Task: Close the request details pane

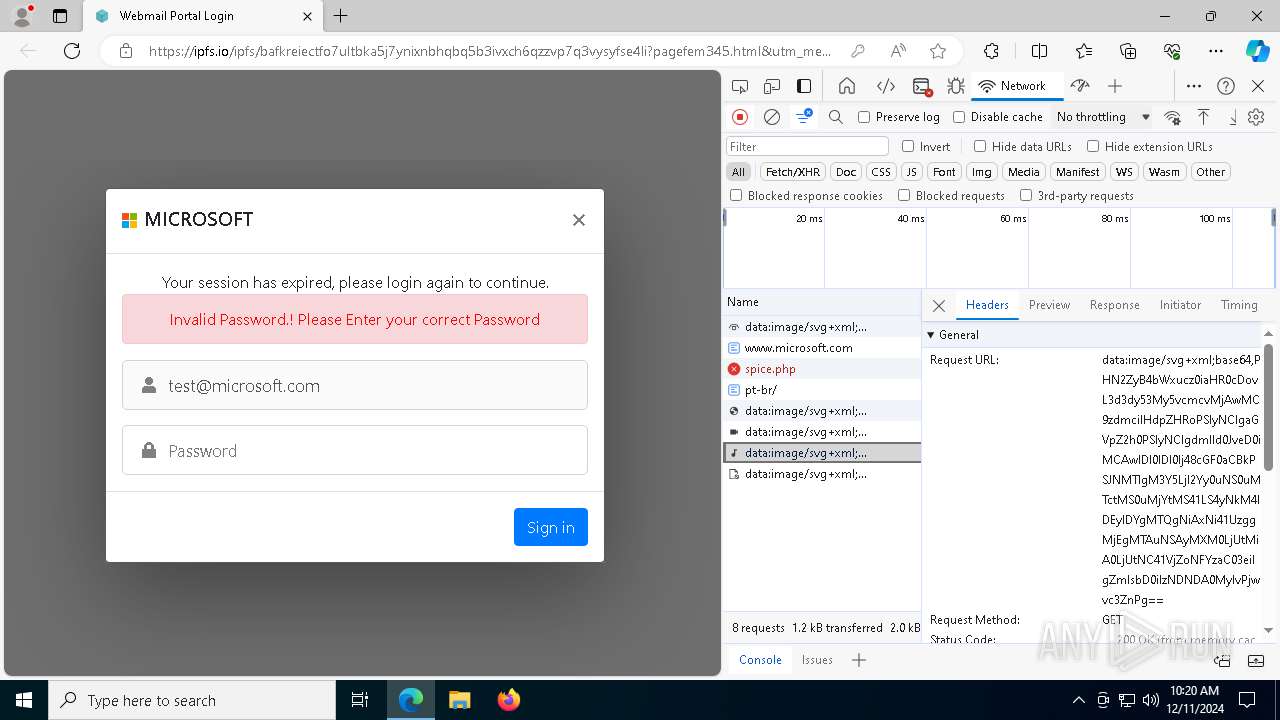Action: (x=939, y=305)
